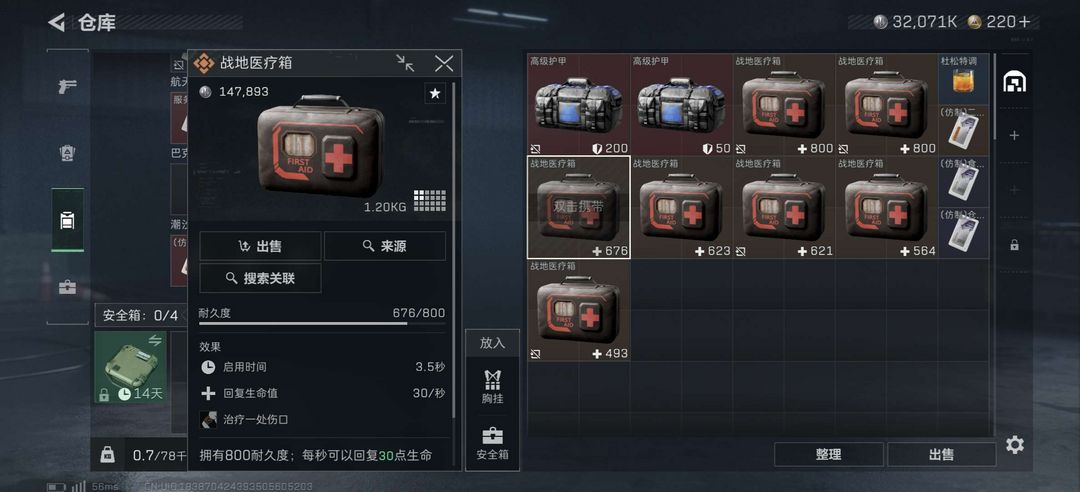This screenshot has height=492, width=1080.
Task: Click the 来源 source search button
Action: 385,246
